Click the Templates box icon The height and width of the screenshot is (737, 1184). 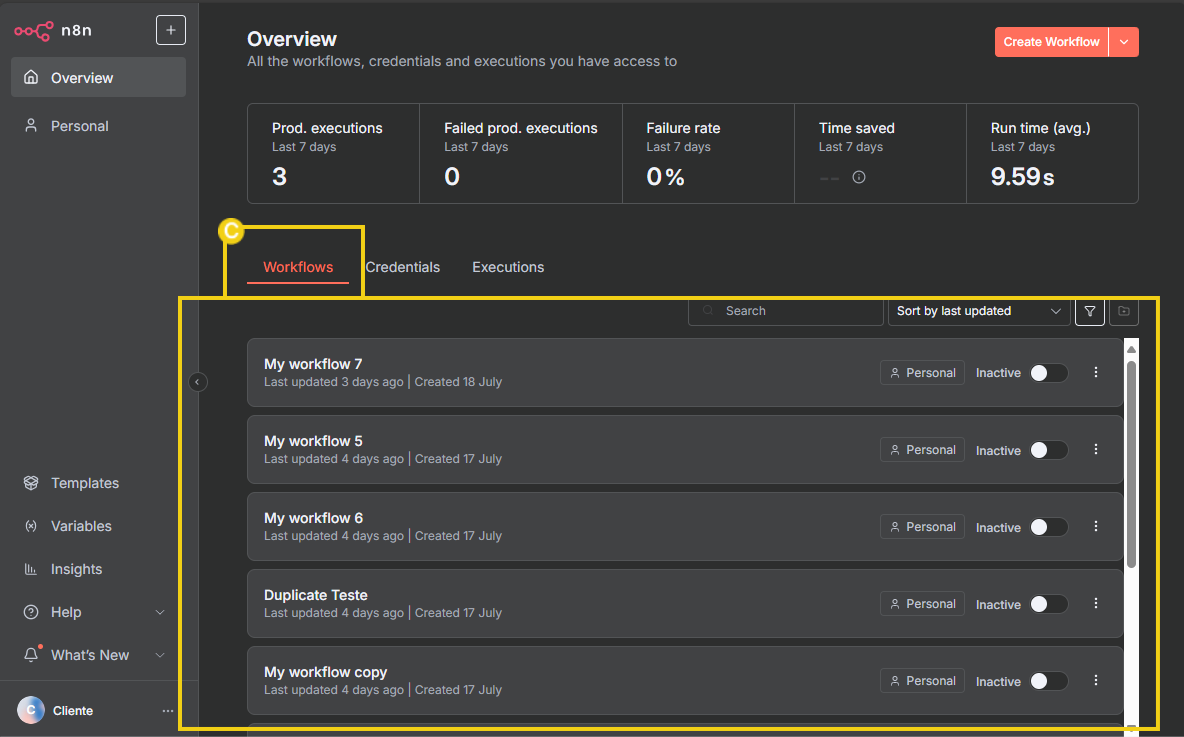coord(31,483)
